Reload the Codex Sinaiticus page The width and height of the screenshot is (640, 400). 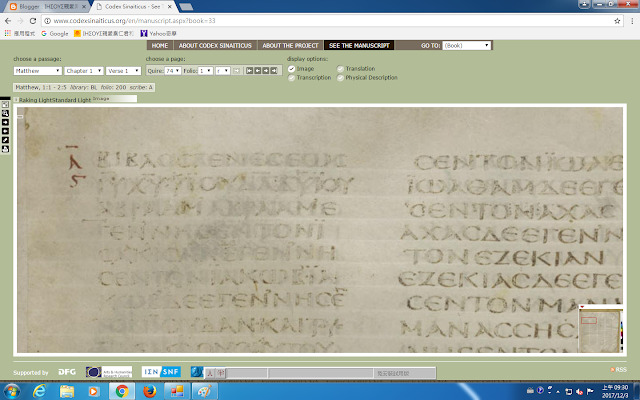(33, 21)
